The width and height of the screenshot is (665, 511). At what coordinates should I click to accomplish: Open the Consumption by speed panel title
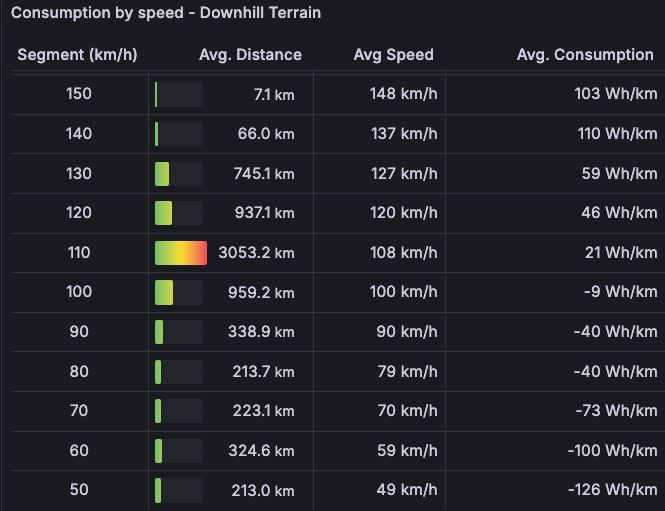166,13
